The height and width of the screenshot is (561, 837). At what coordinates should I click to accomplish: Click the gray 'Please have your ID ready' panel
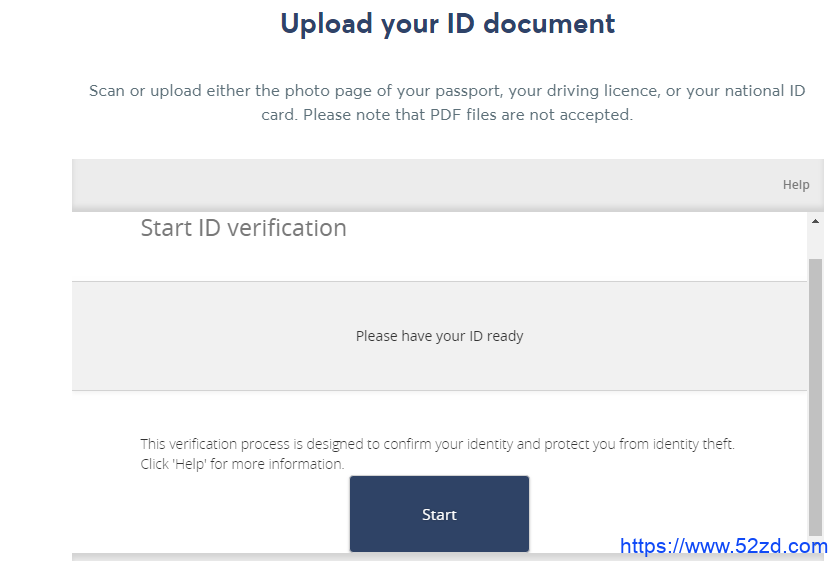click(x=439, y=336)
